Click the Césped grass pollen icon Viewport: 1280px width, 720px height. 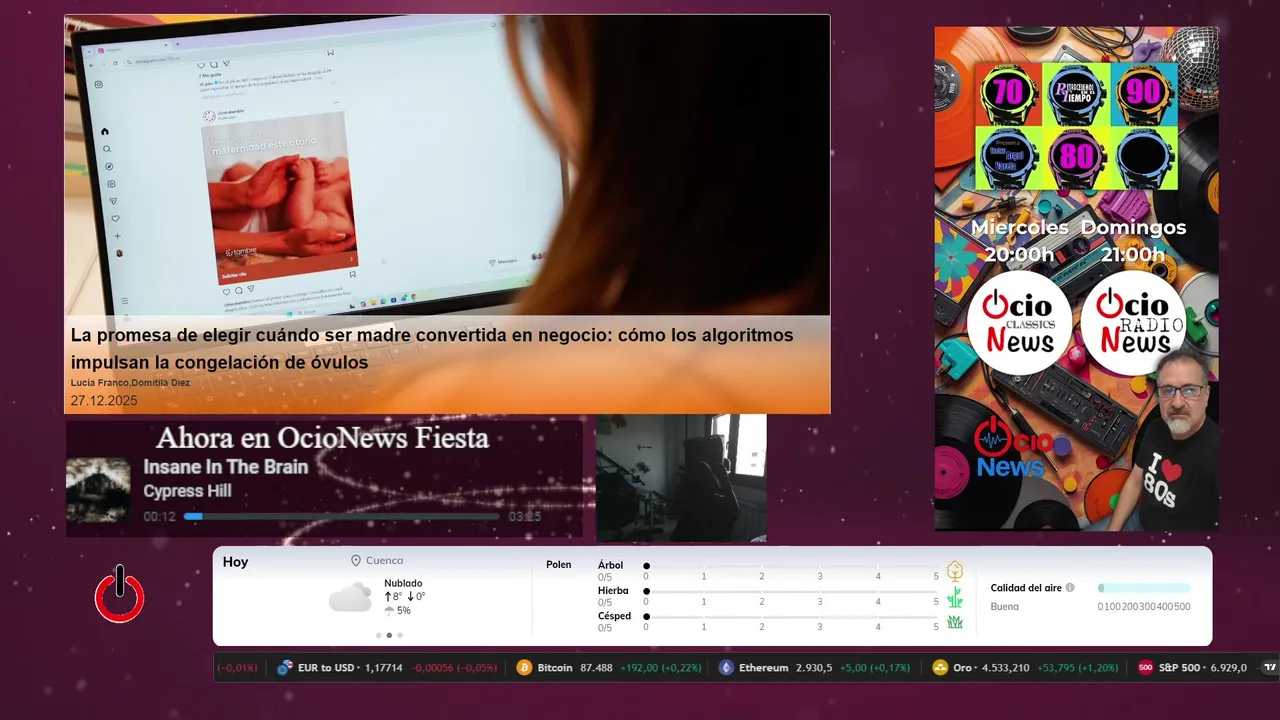click(x=955, y=622)
